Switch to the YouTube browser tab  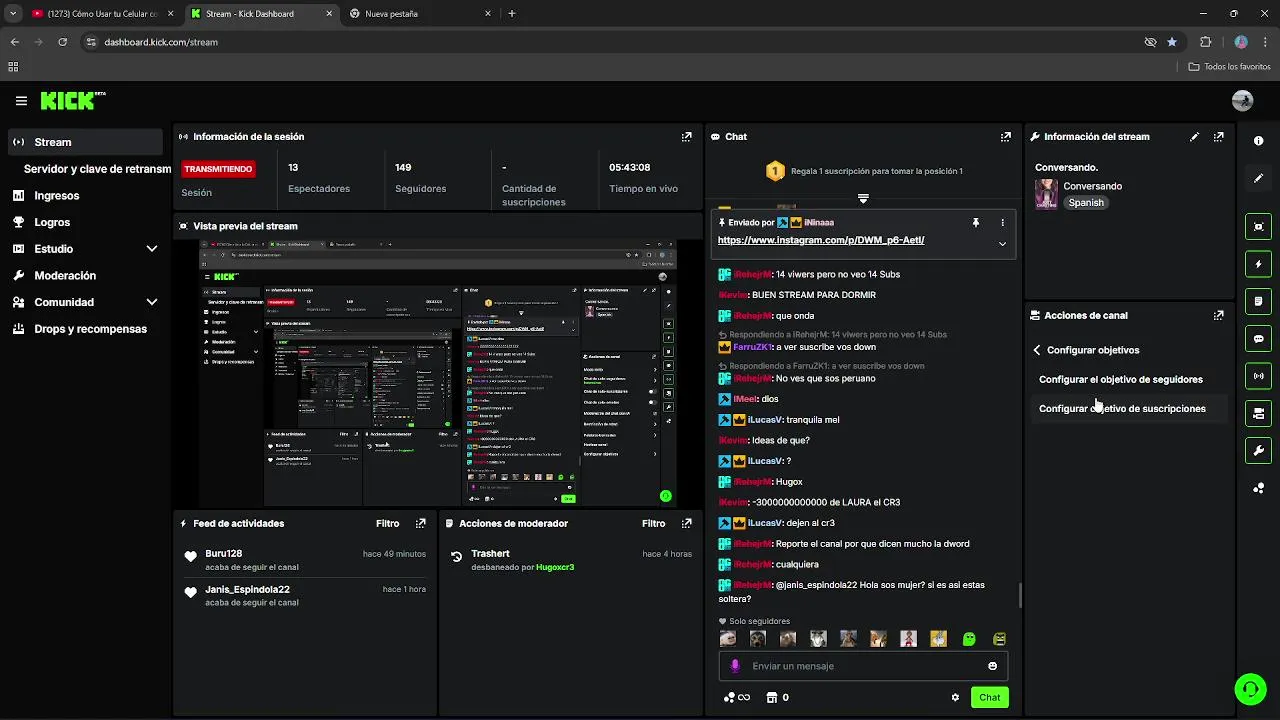[x=100, y=14]
